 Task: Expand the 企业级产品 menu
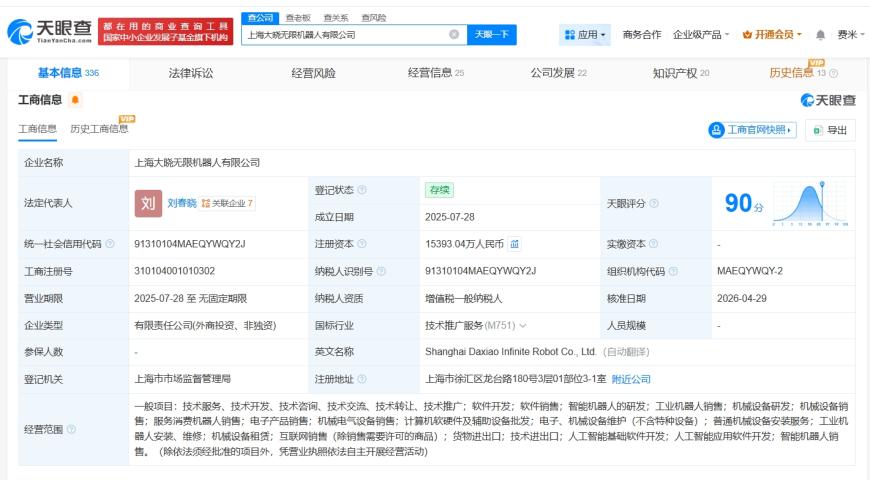[x=701, y=34]
